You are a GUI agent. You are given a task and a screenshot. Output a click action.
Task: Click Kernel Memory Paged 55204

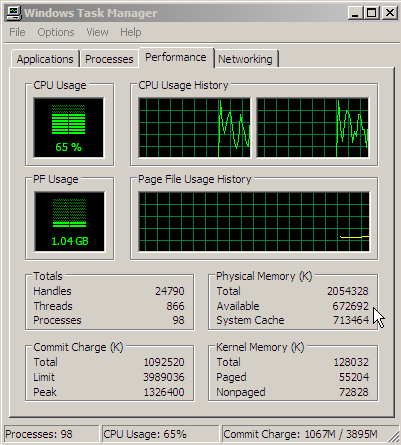354,377
